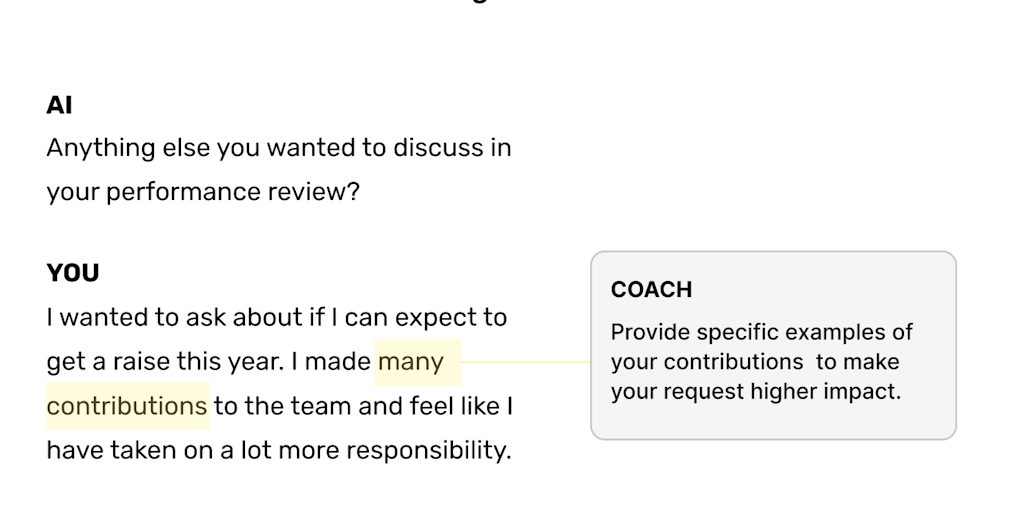The height and width of the screenshot is (512, 1024).
Task: Select the highlighted word "many"
Action: [410, 361]
